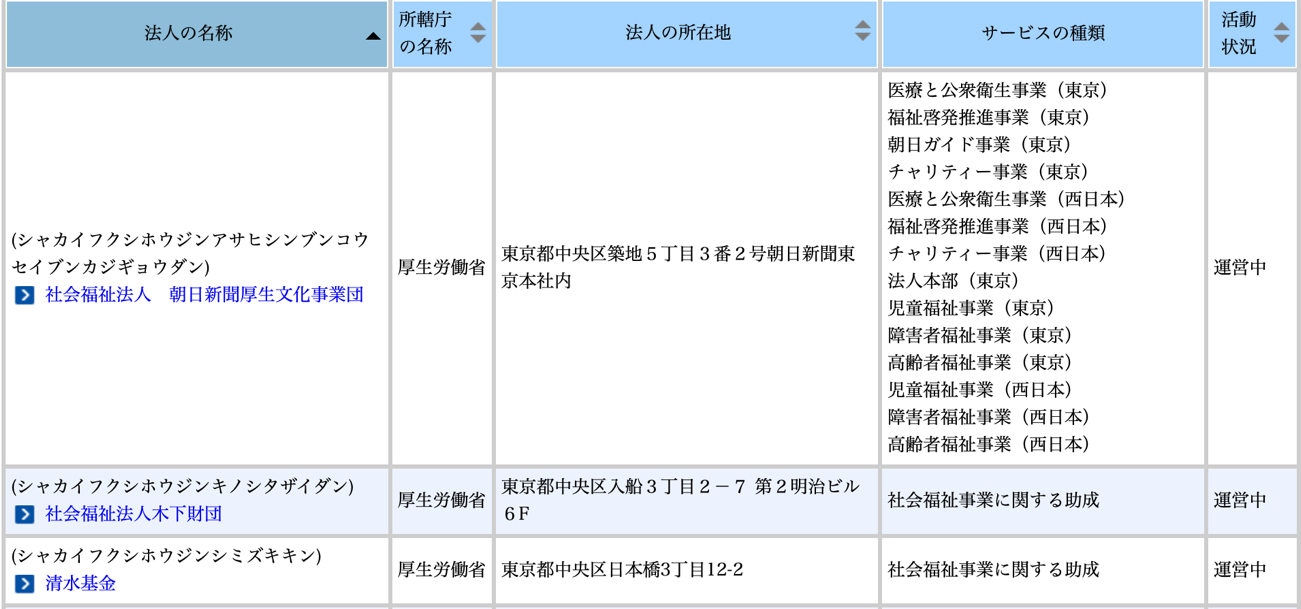Open 社会福祉法人 朝日新聞厚生文化事業団 link

click(x=204, y=295)
